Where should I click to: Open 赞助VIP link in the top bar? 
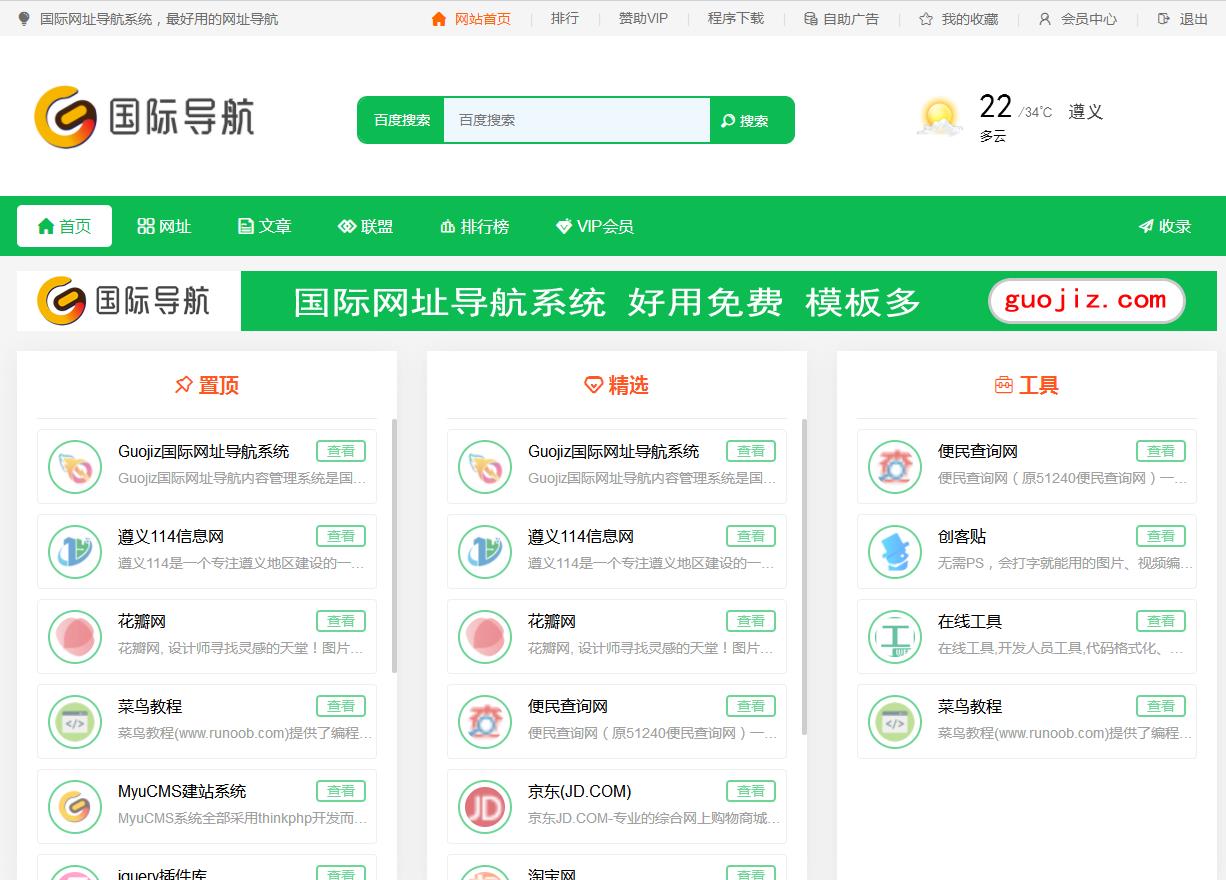pos(643,19)
